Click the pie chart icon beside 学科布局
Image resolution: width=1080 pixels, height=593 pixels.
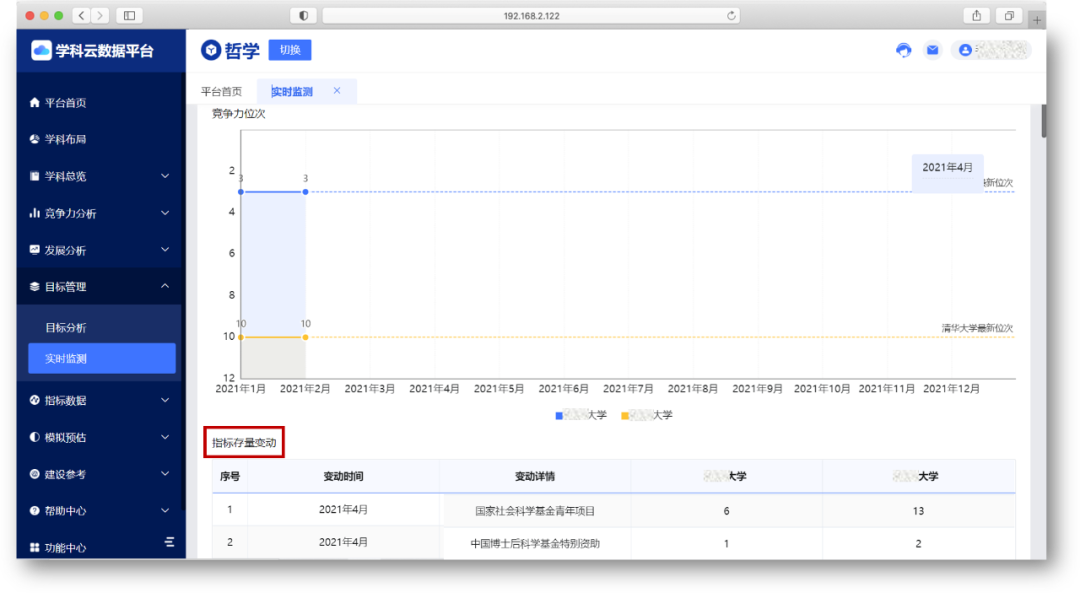[34, 139]
